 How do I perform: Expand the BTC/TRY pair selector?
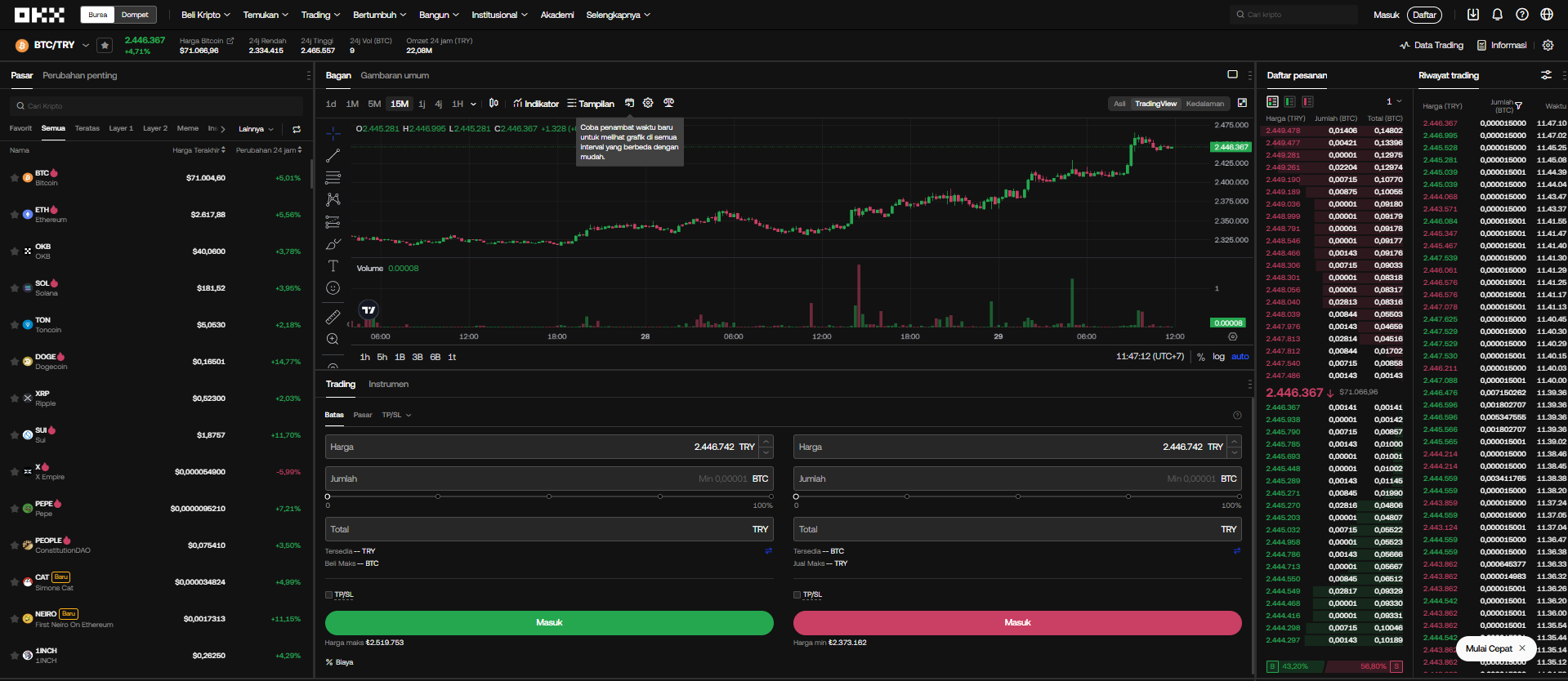click(86, 45)
